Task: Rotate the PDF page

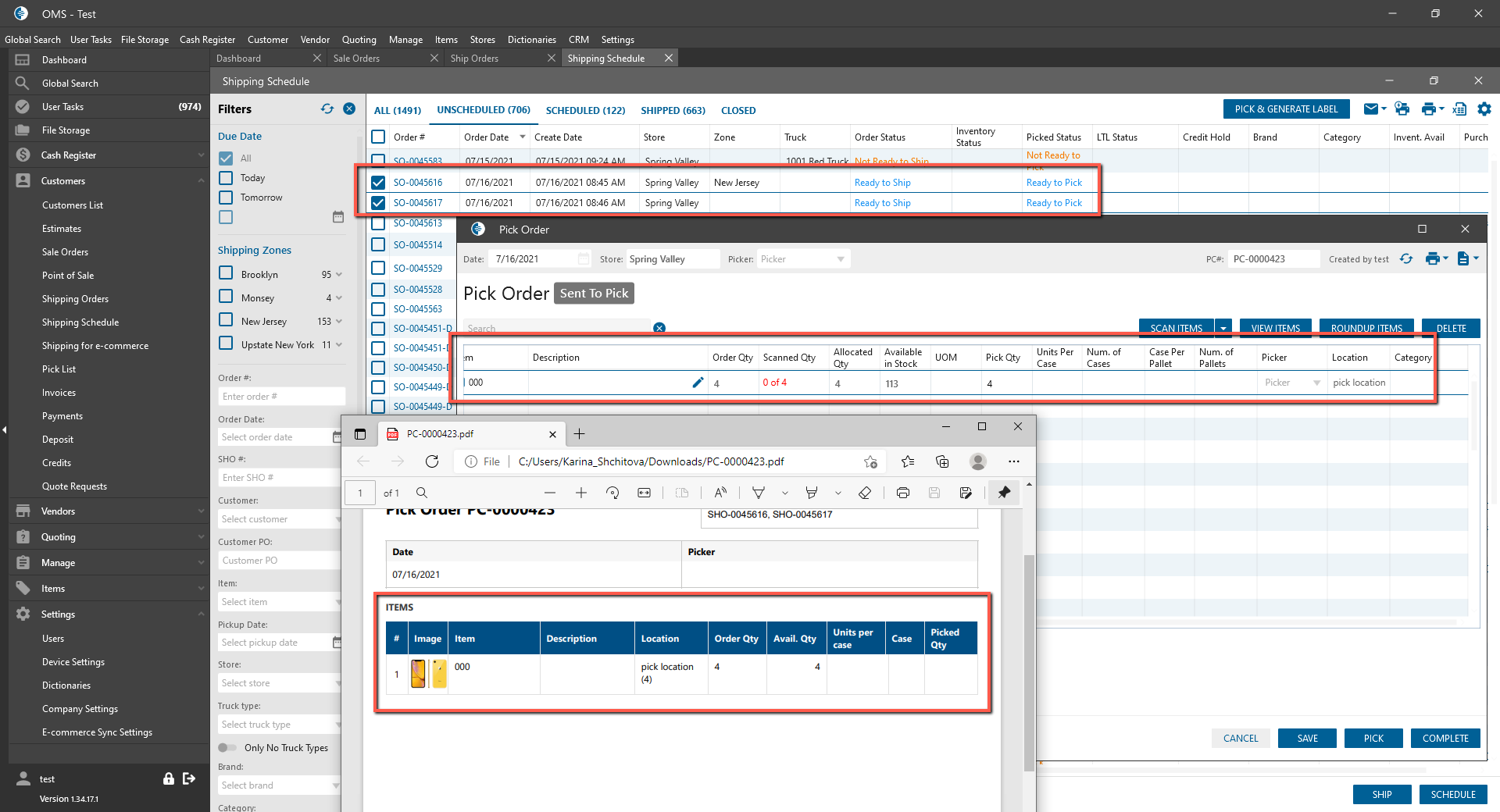Action: tap(612, 493)
